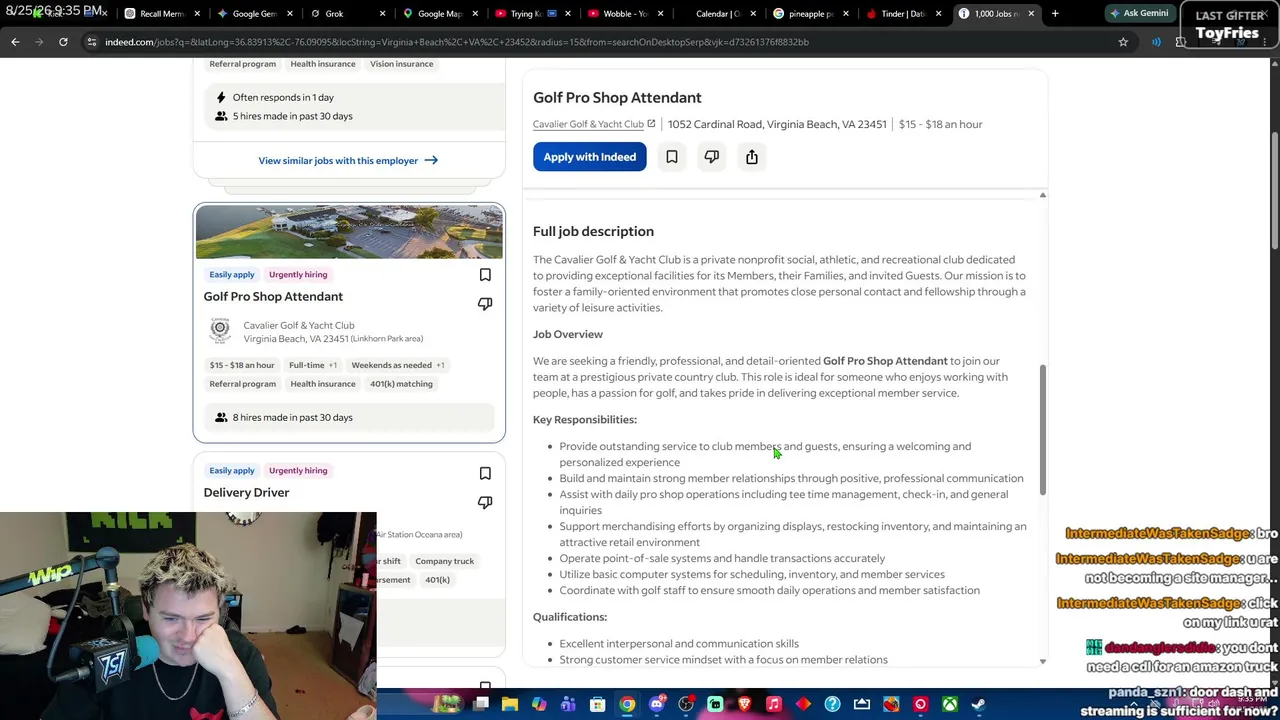Open the Delivery Driver job title
Image resolution: width=1280 pixels, height=720 pixels.
[x=246, y=492]
